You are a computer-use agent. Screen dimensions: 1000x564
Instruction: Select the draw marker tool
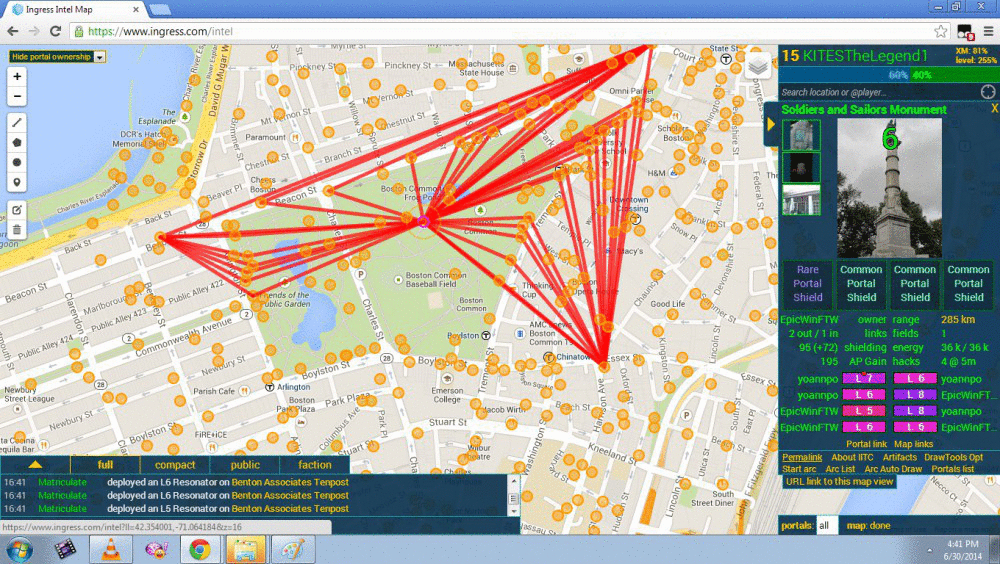point(17,182)
